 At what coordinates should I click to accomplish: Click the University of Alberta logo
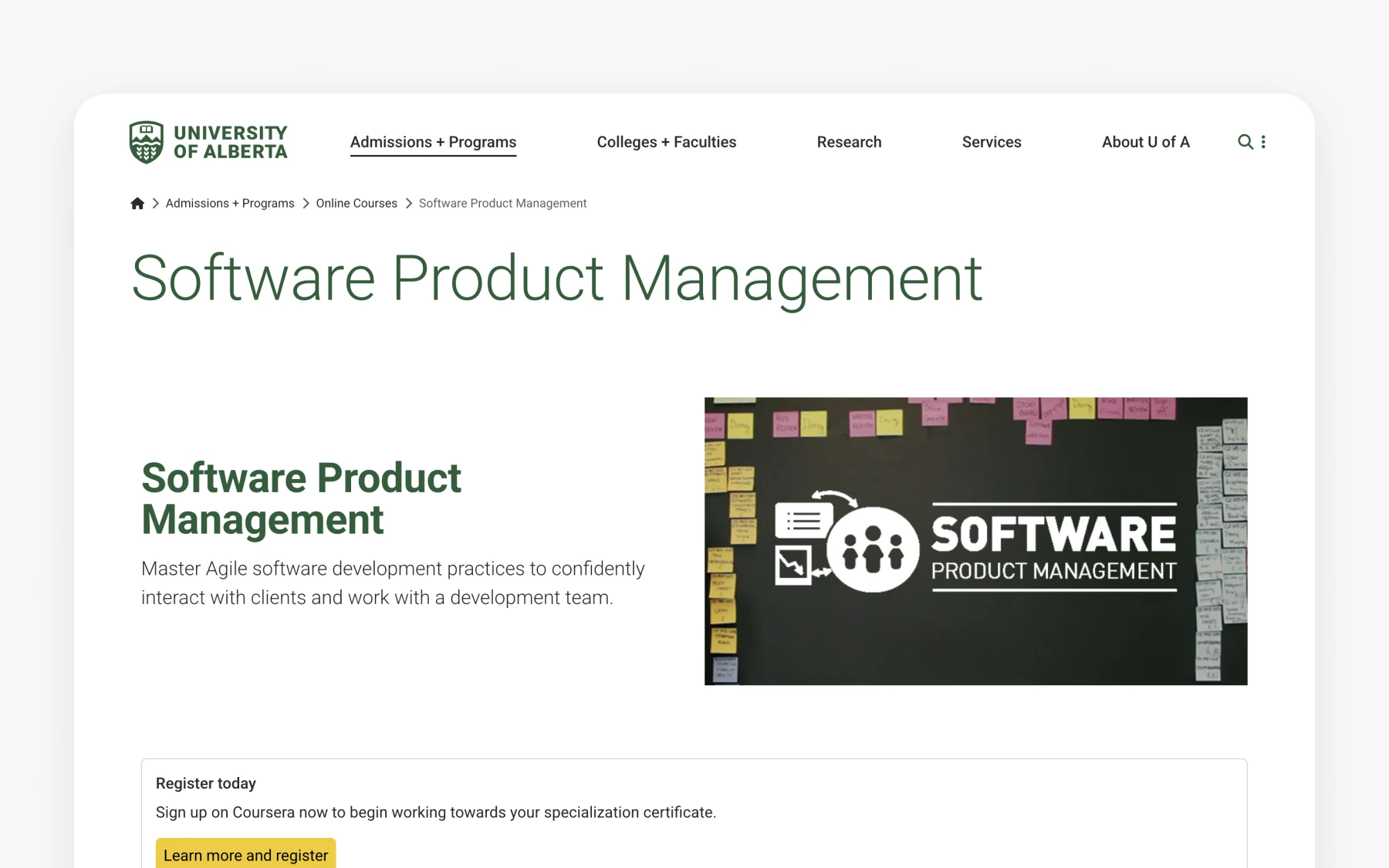208,142
